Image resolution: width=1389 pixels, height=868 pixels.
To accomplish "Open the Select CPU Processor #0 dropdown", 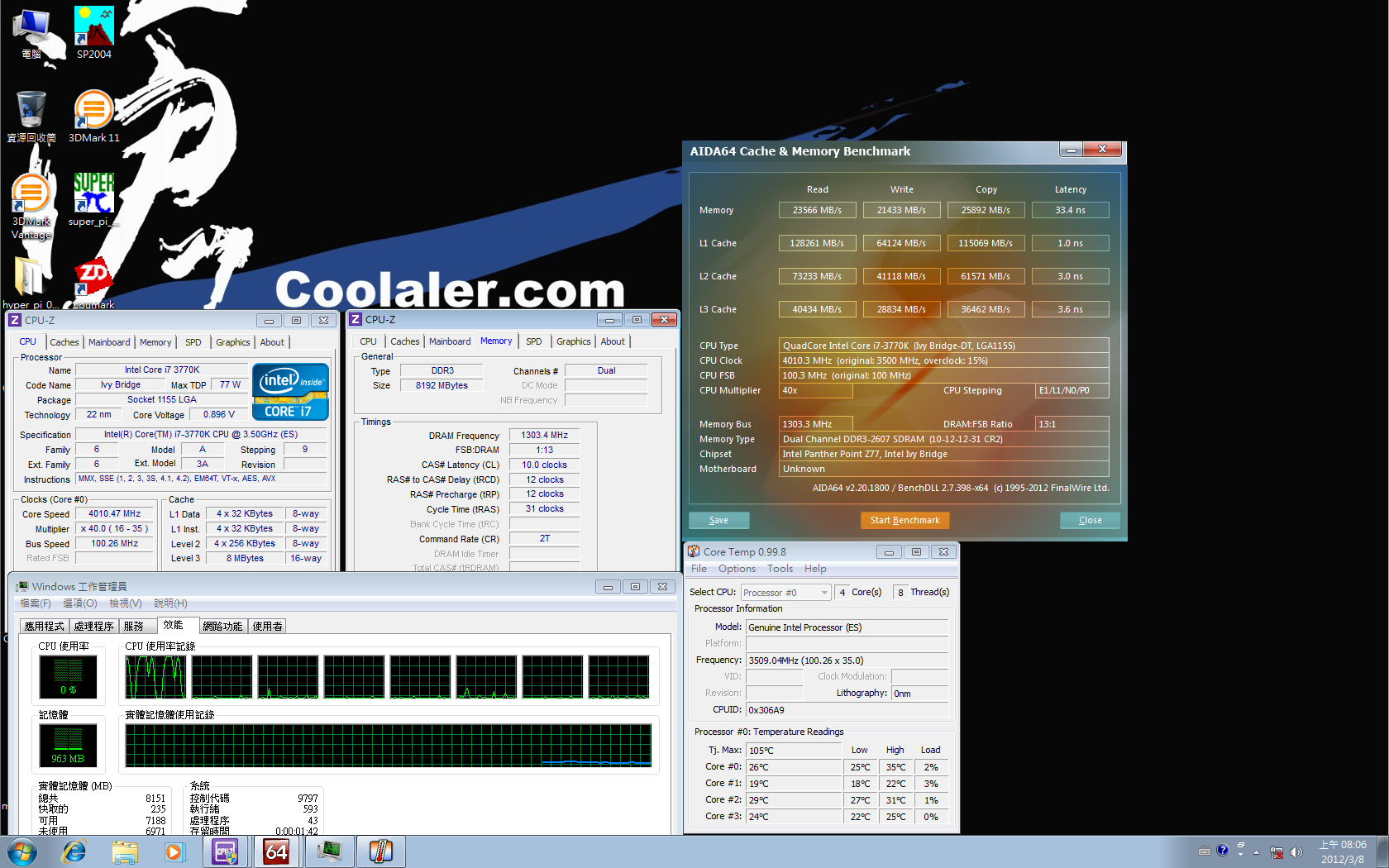I will point(785,593).
